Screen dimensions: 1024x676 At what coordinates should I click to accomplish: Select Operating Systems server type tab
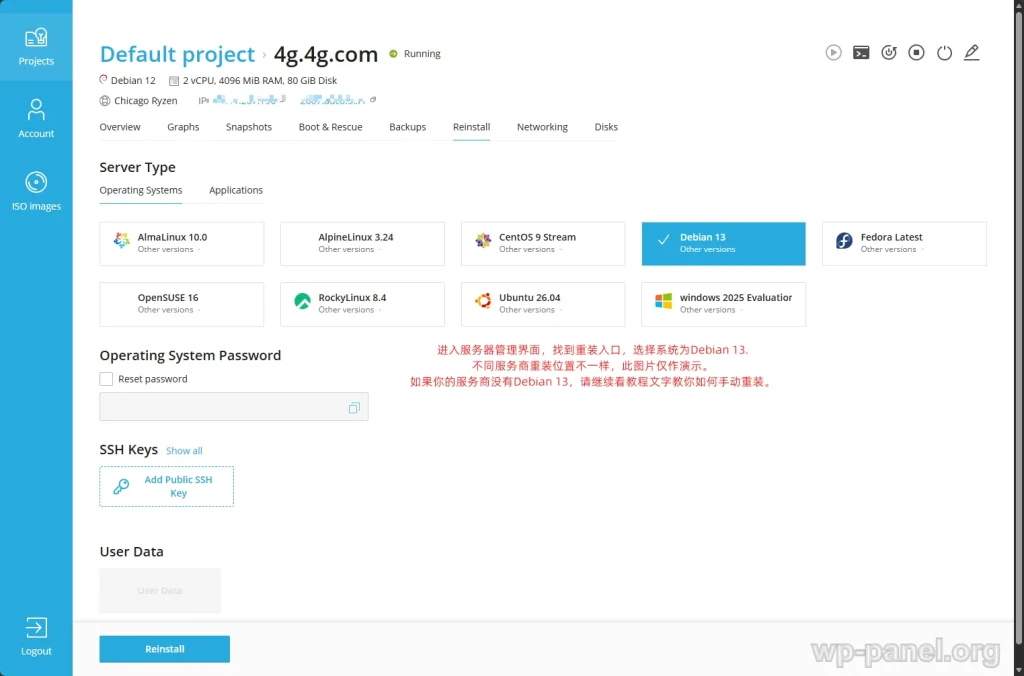tap(140, 190)
